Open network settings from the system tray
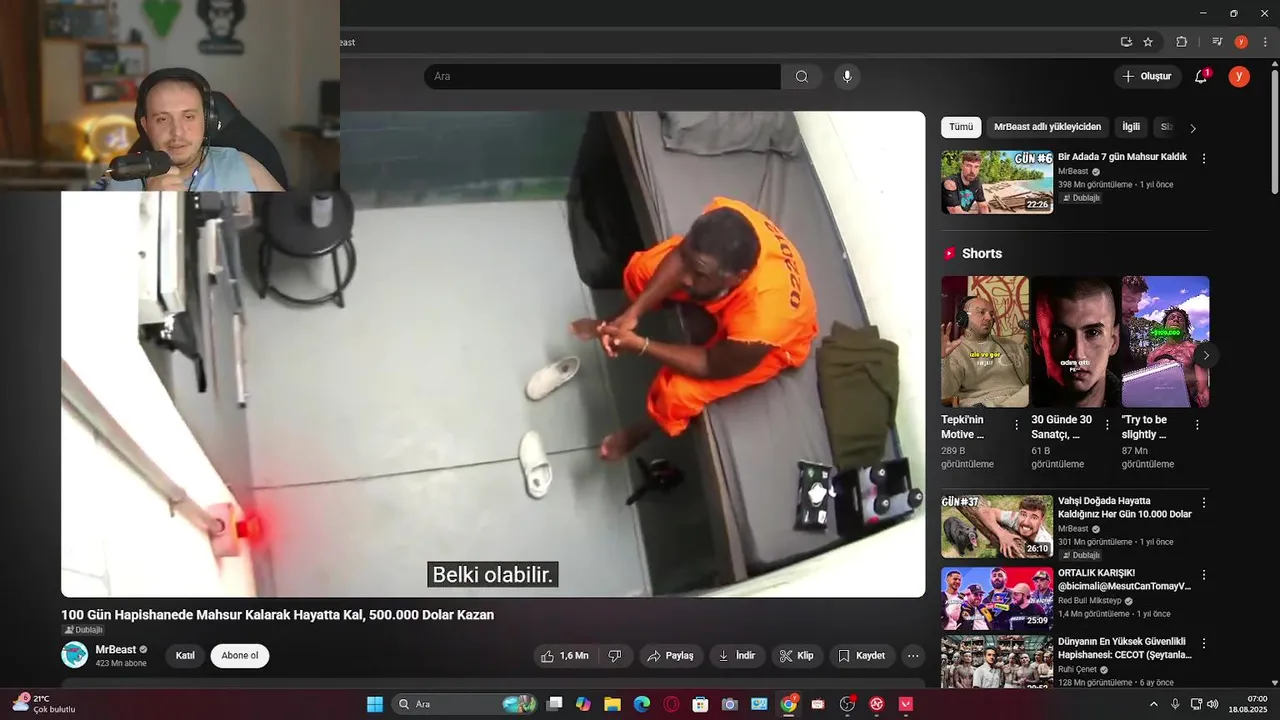This screenshot has height=720, width=1280. tap(1196, 704)
